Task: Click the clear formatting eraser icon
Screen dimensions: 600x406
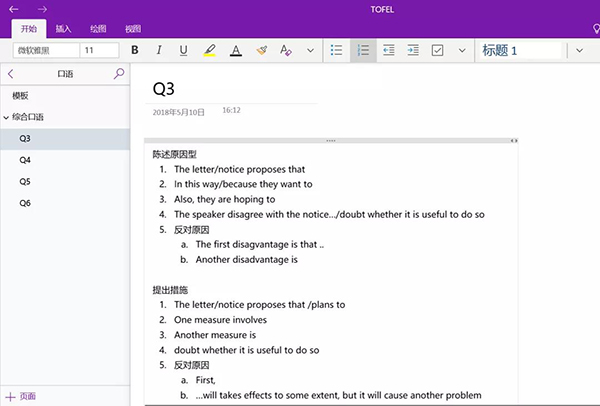Action: [x=261, y=50]
